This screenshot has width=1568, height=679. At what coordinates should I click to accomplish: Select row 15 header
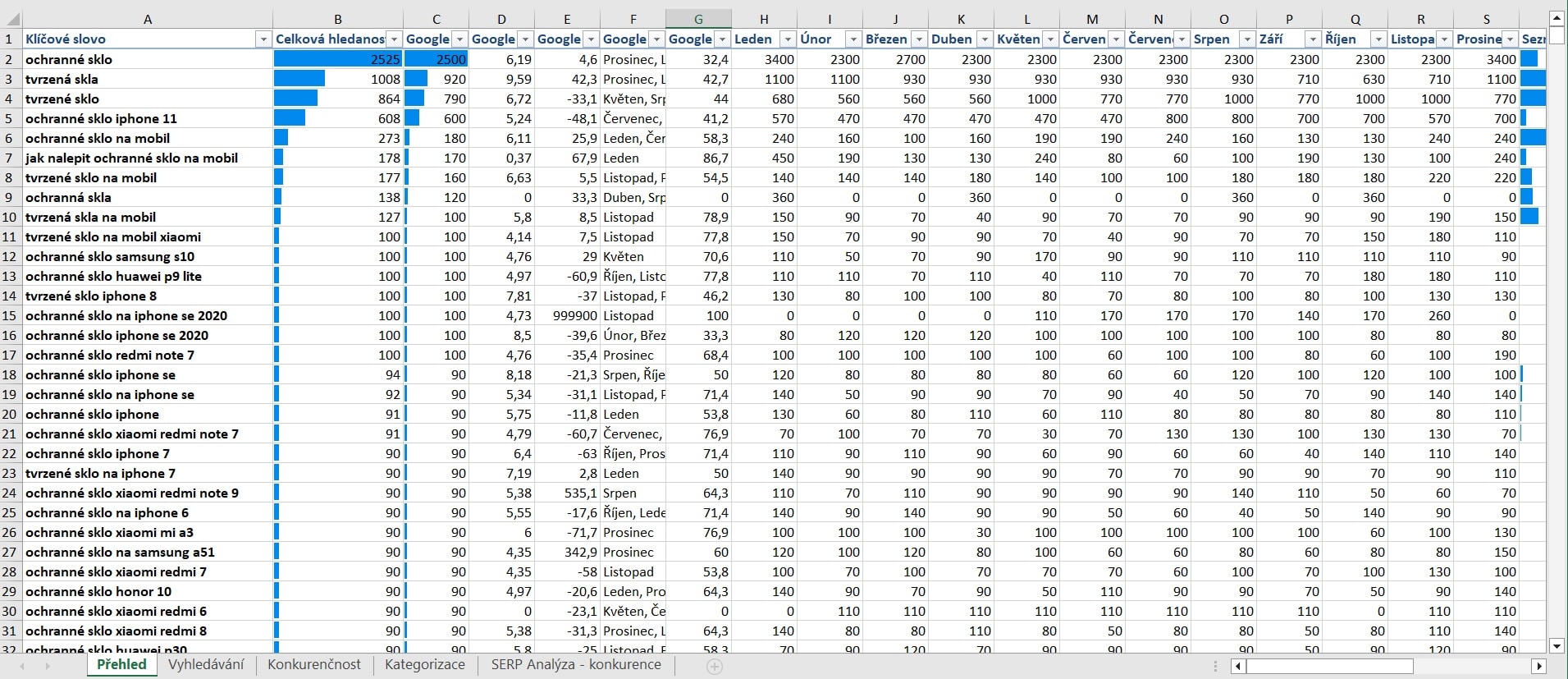click(x=10, y=315)
